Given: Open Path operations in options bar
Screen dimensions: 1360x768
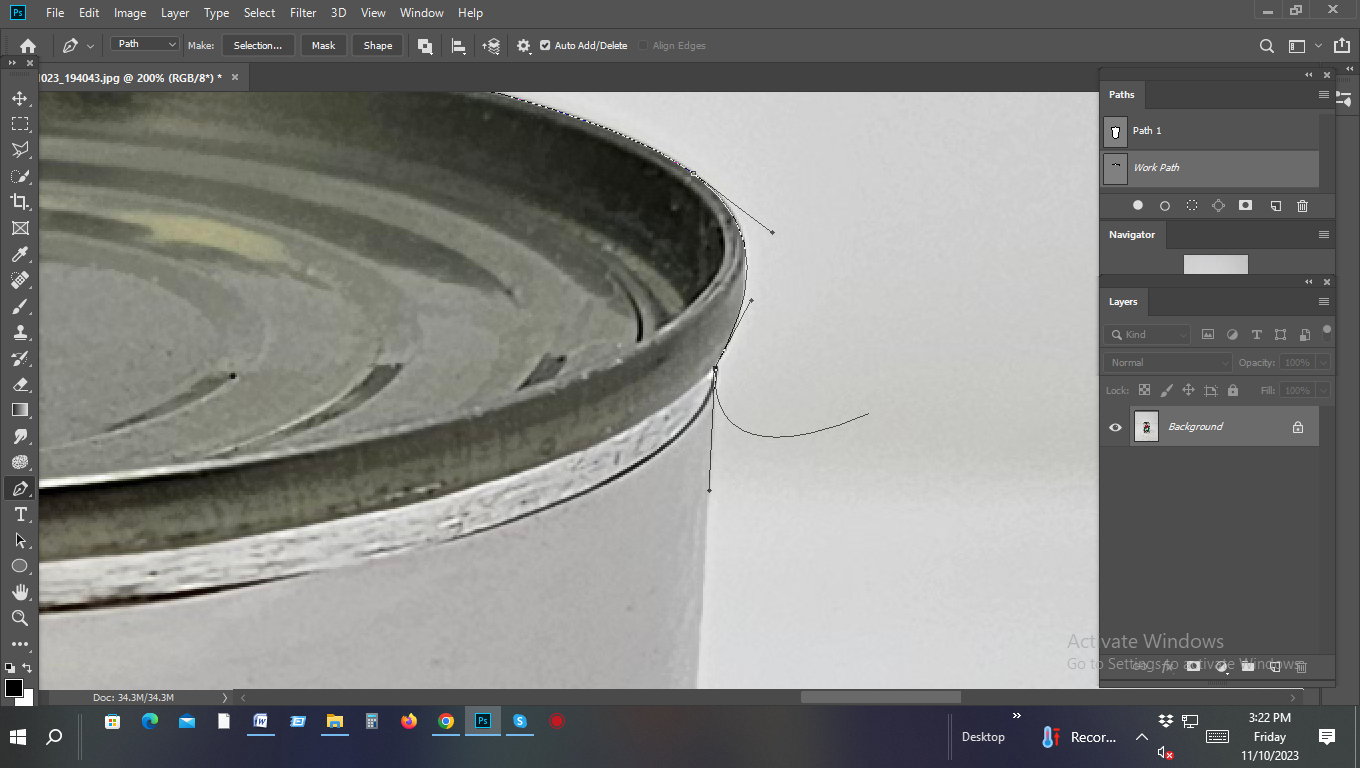Looking at the screenshot, I should (x=425, y=45).
